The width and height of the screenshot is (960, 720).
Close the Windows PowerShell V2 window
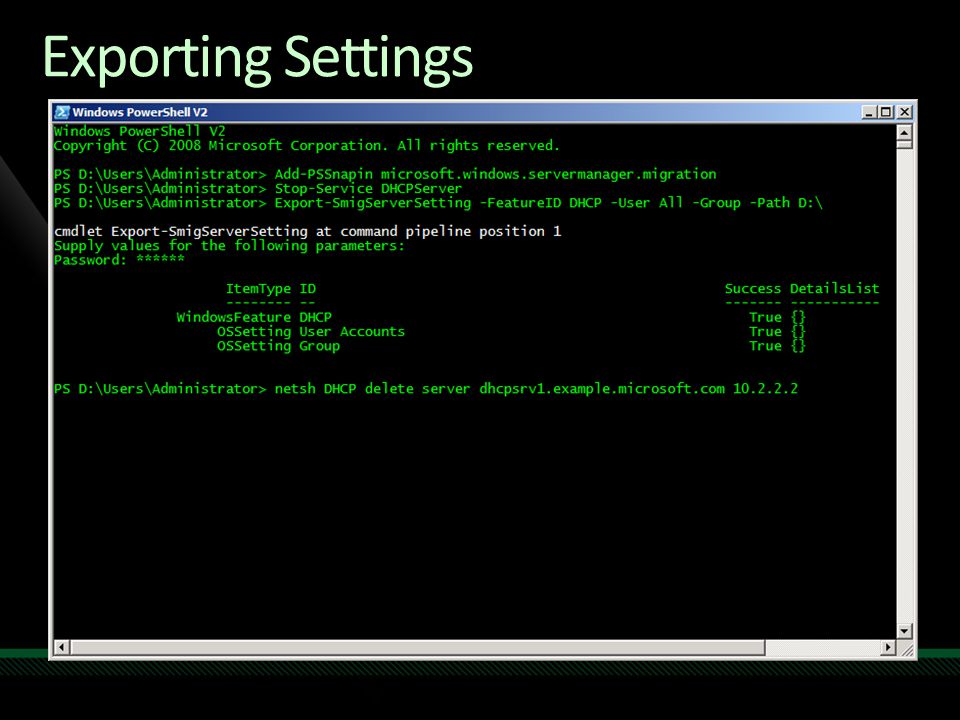click(x=904, y=112)
